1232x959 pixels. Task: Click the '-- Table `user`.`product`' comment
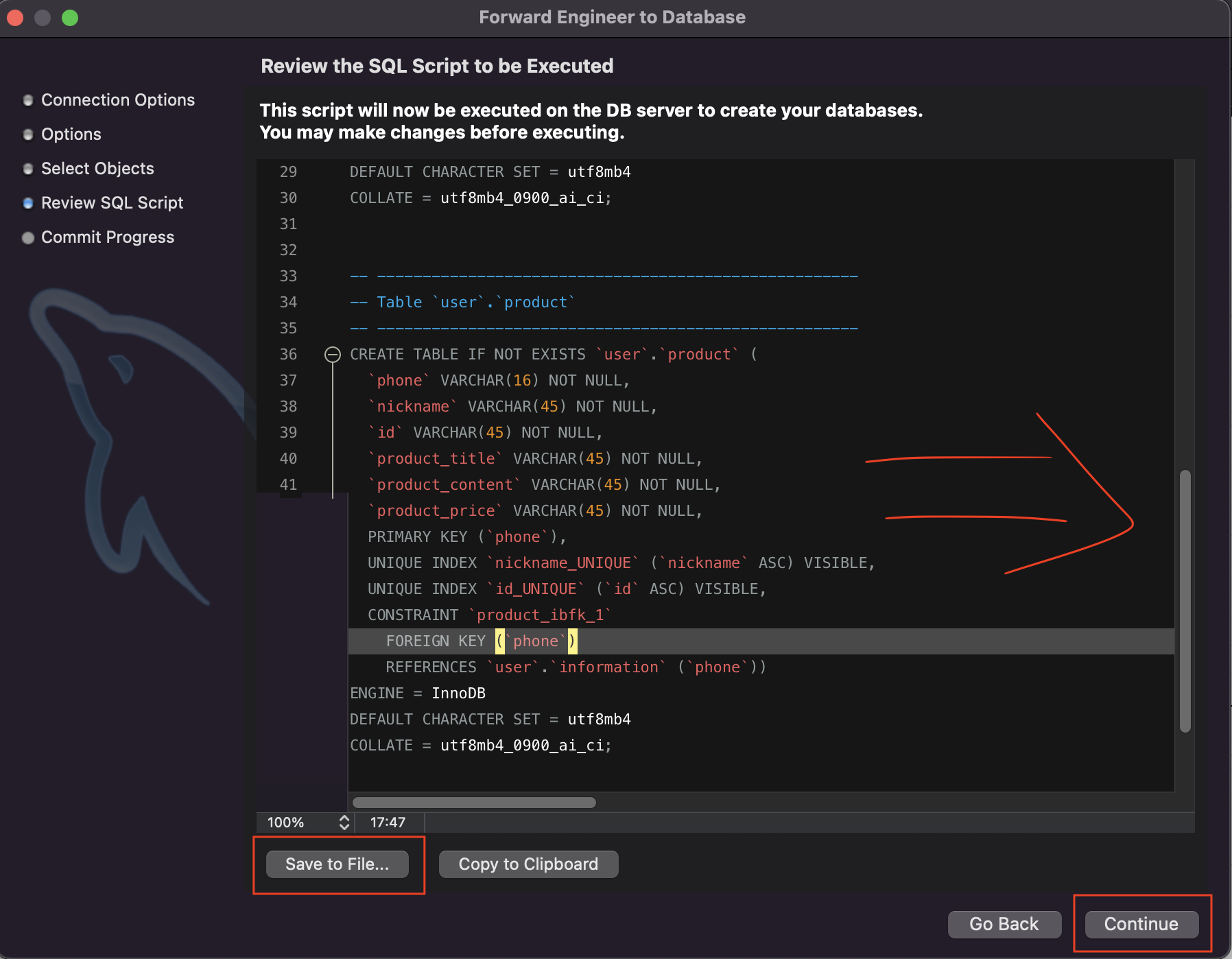coord(462,303)
